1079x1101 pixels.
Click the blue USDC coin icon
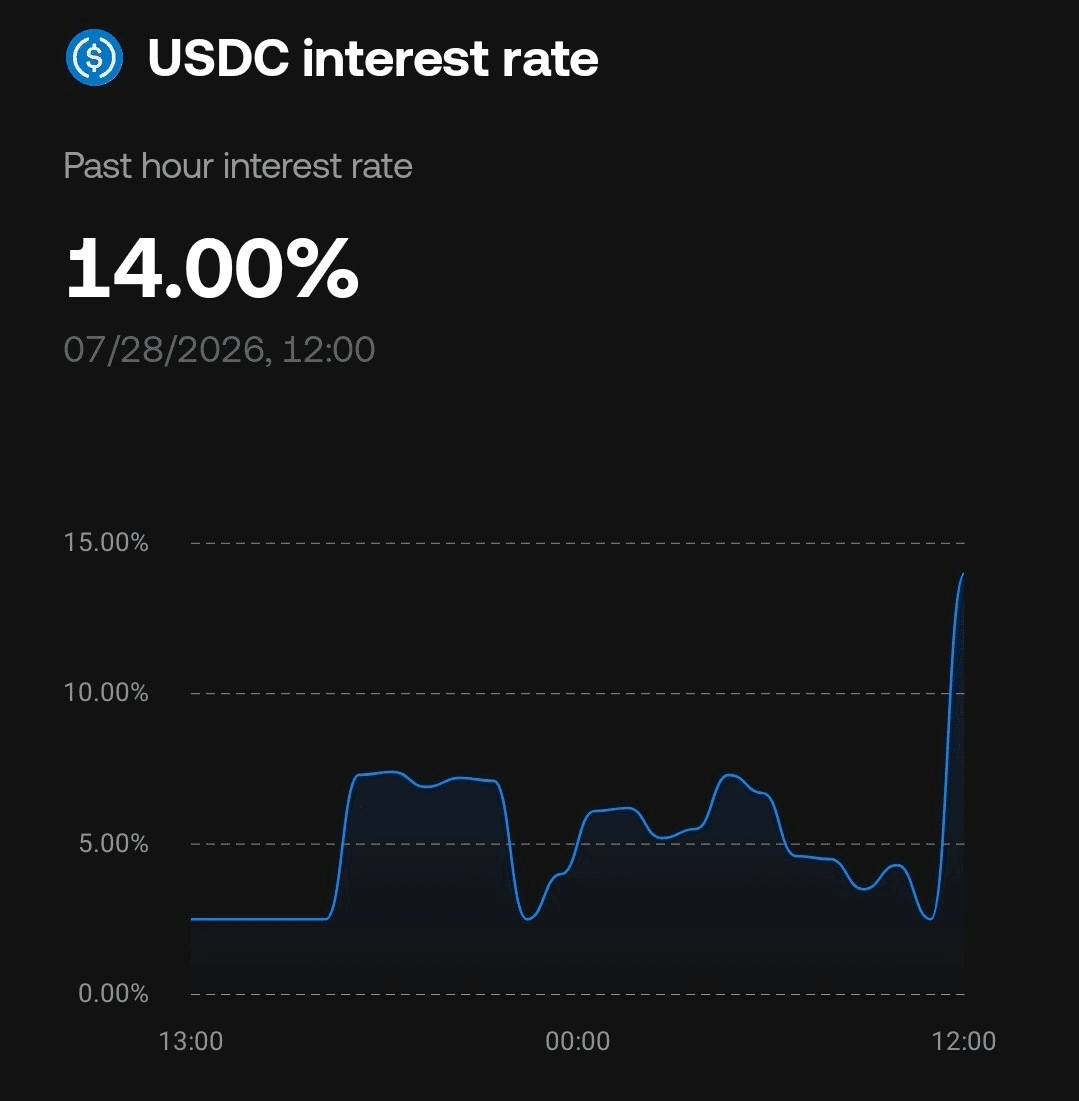click(94, 58)
